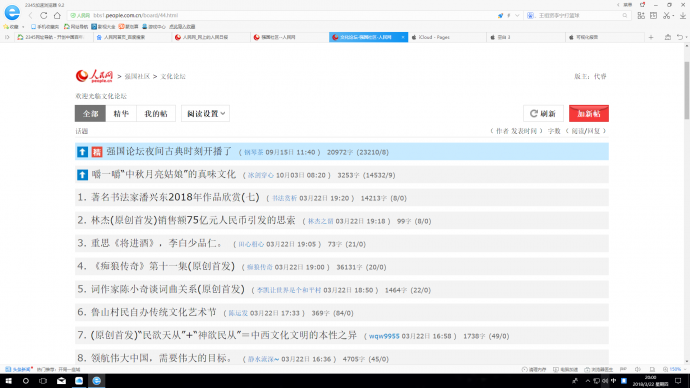Click the reading mode panel icon in toolbar

(653, 15)
